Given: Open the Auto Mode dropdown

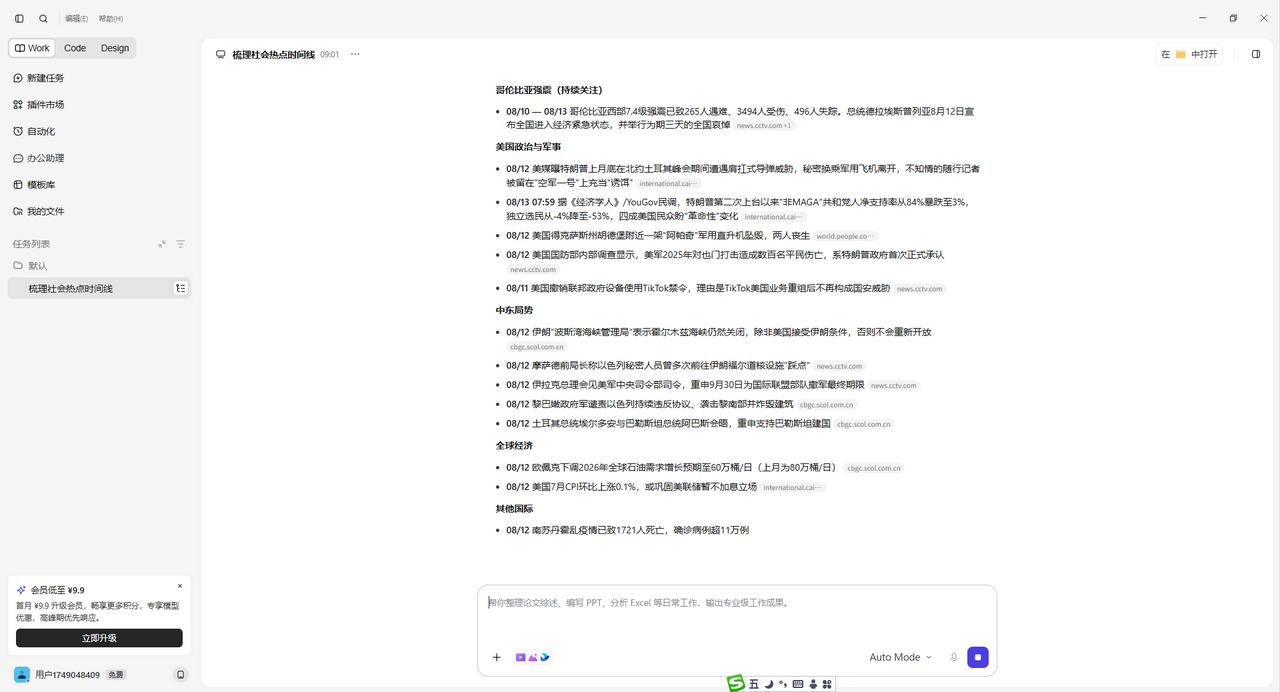Looking at the screenshot, I should pyautogui.click(x=900, y=657).
